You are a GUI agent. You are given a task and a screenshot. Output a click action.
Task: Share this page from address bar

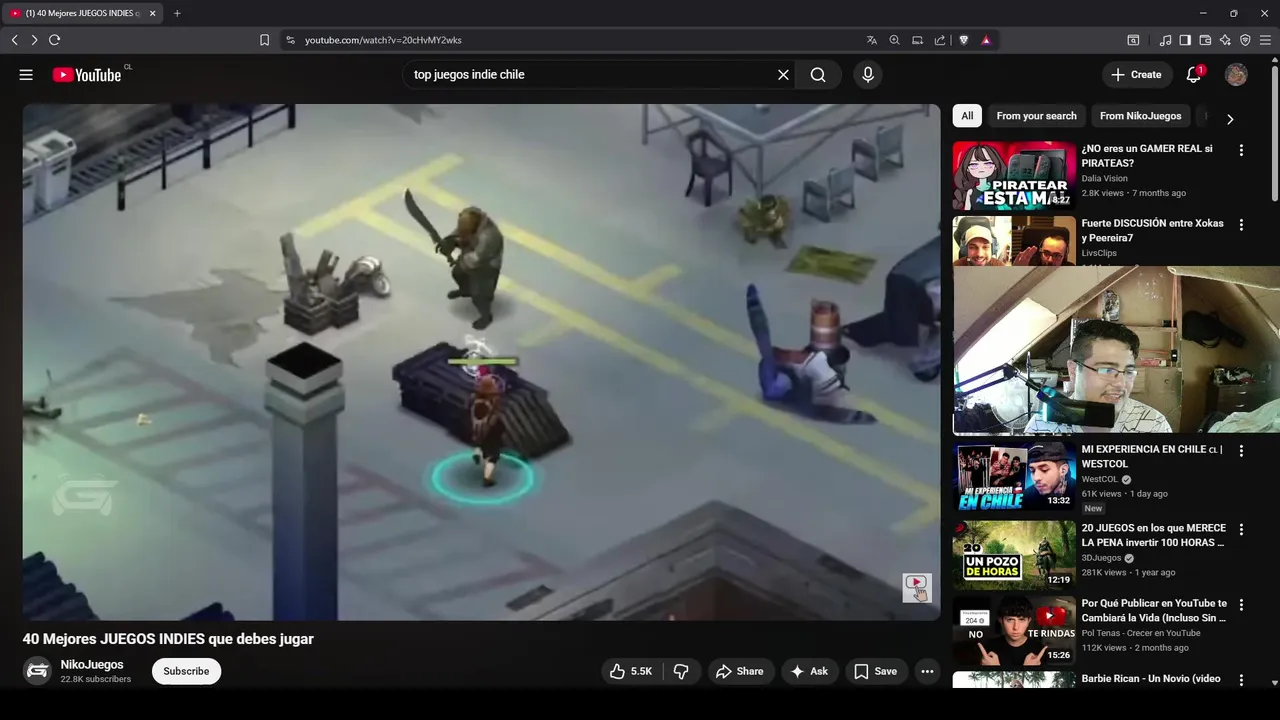[x=939, y=40]
